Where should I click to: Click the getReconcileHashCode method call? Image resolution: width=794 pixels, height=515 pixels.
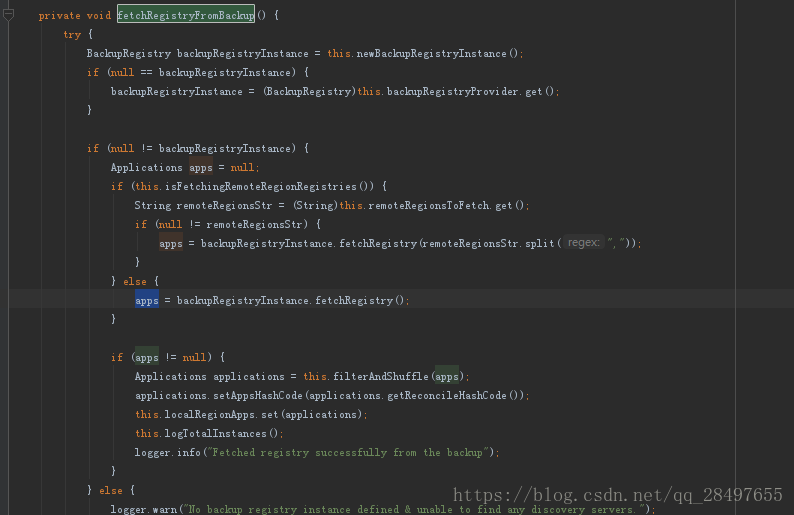tap(447, 395)
